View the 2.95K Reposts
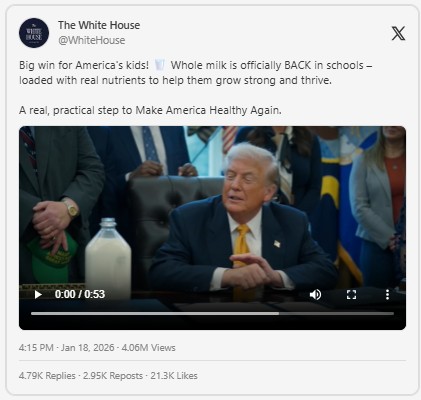 tap(113, 376)
